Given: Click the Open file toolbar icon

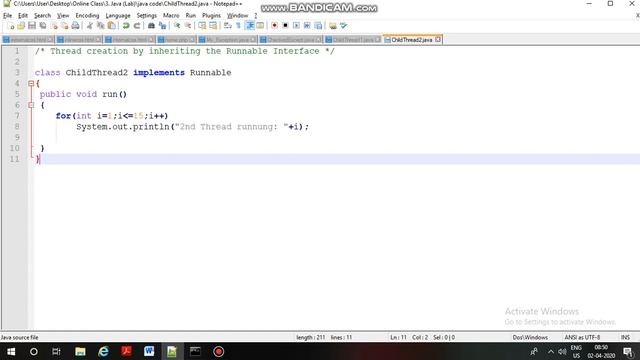Looking at the screenshot, I should 21,26.
